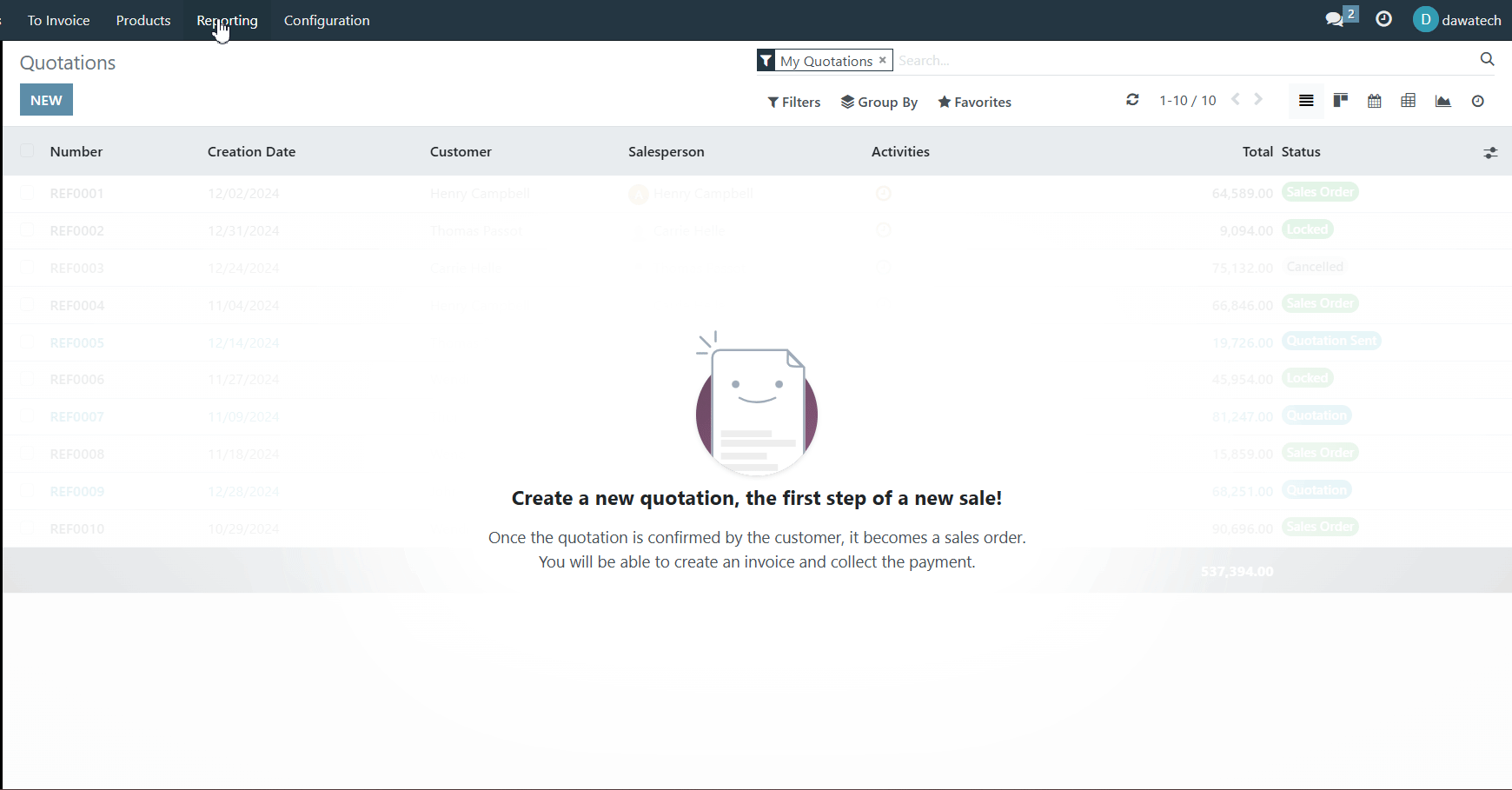Click the 1-10 / 10 pager counter
This screenshot has width=1512, height=790.
1187,101
